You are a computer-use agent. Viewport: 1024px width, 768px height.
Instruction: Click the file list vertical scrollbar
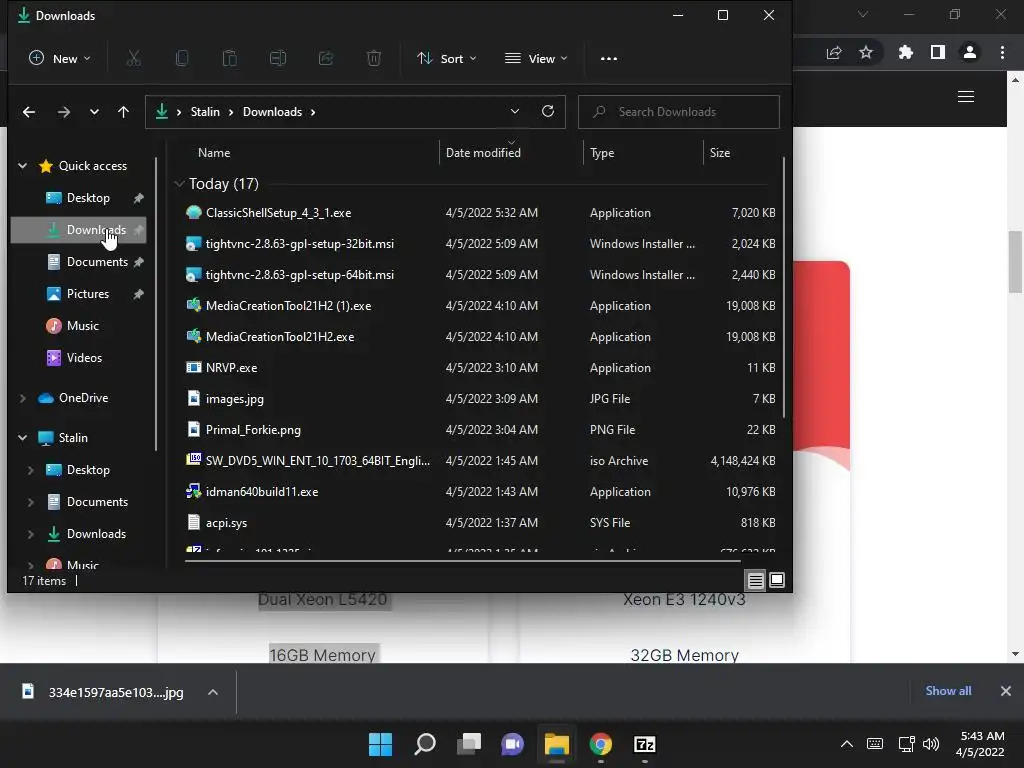point(784,287)
